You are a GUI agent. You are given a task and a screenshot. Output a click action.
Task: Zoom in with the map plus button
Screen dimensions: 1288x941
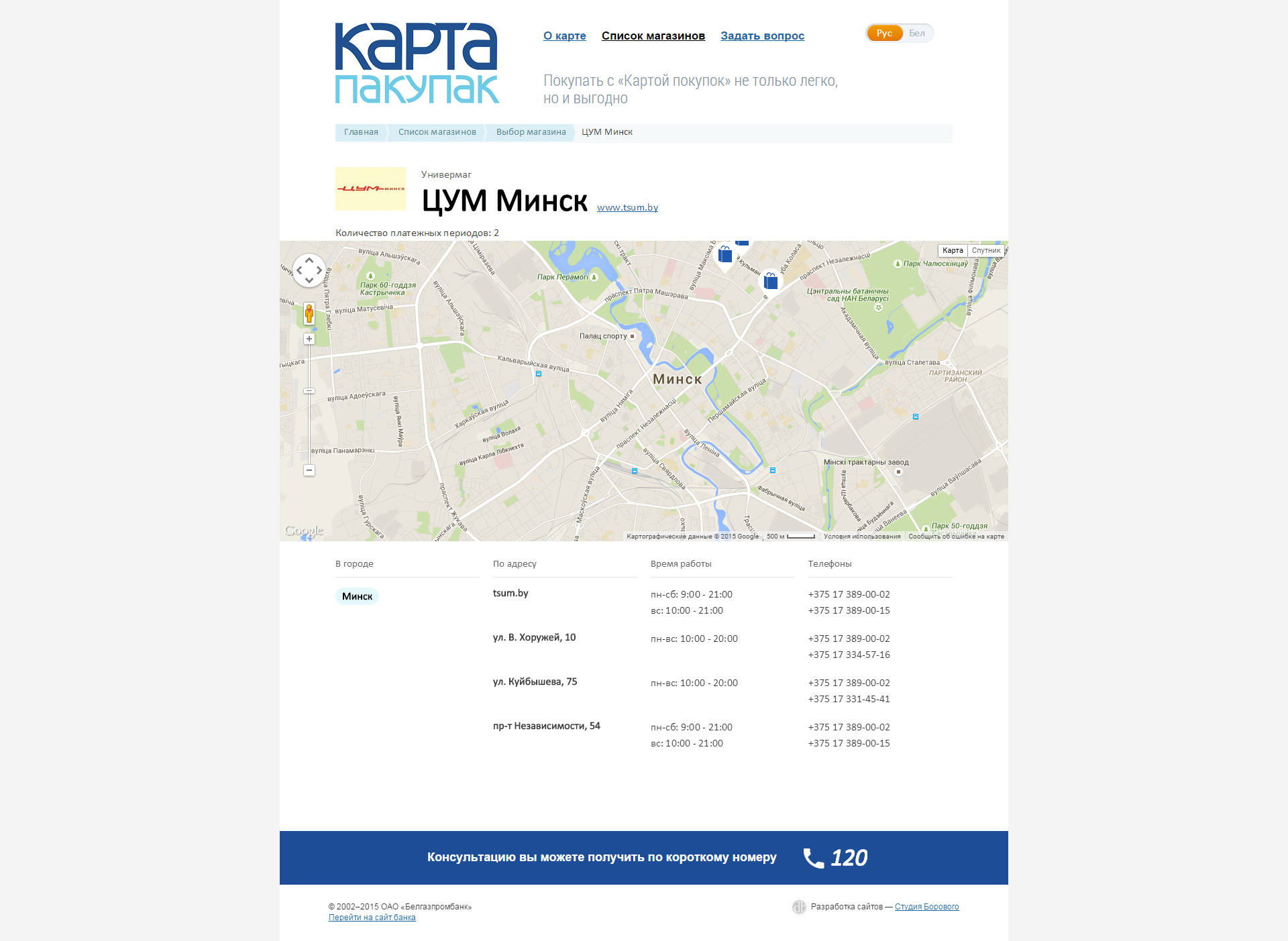pyautogui.click(x=309, y=339)
